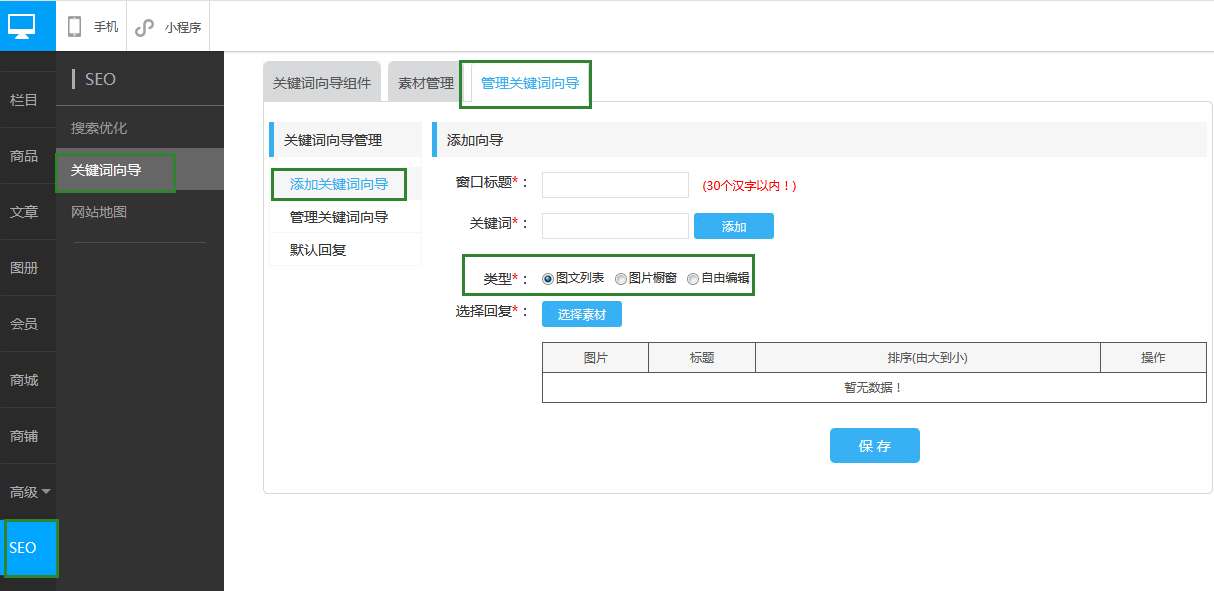Focus the 窗口标题 input field
The height and width of the screenshot is (591, 1214).
click(615, 185)
